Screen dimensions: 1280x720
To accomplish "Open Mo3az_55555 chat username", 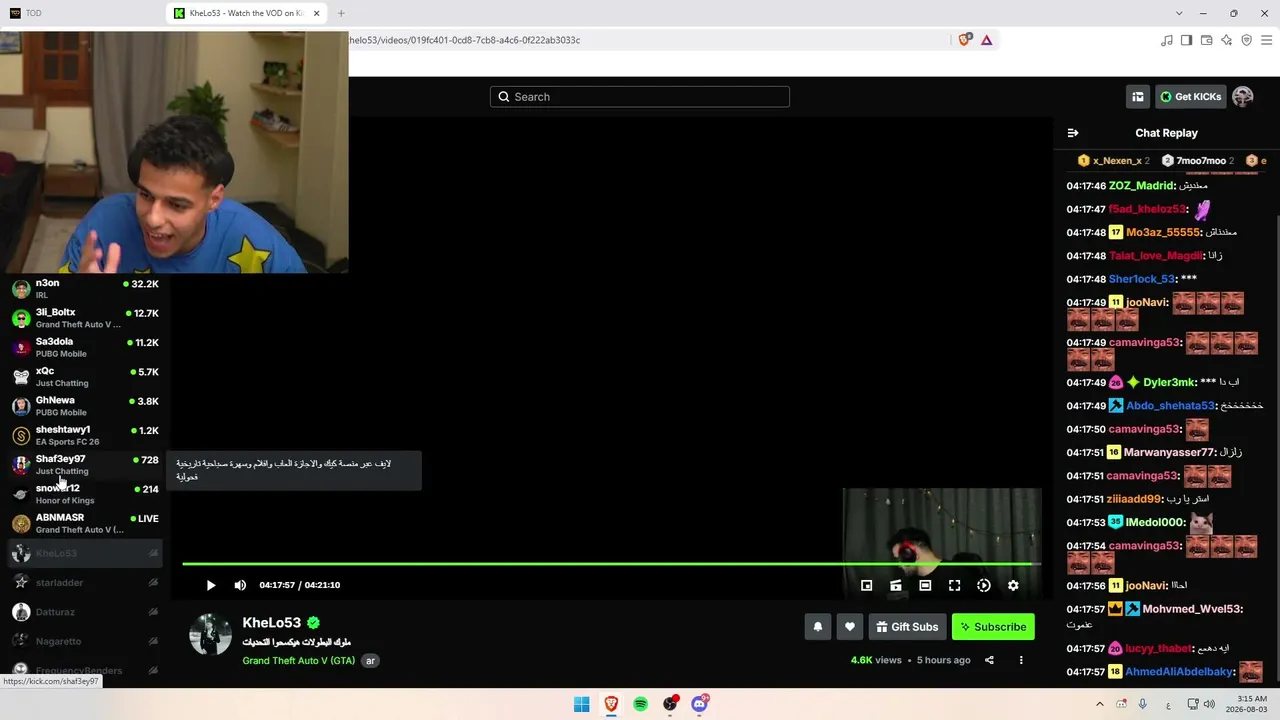I will pyautogui.click(x=1163, y=232).
